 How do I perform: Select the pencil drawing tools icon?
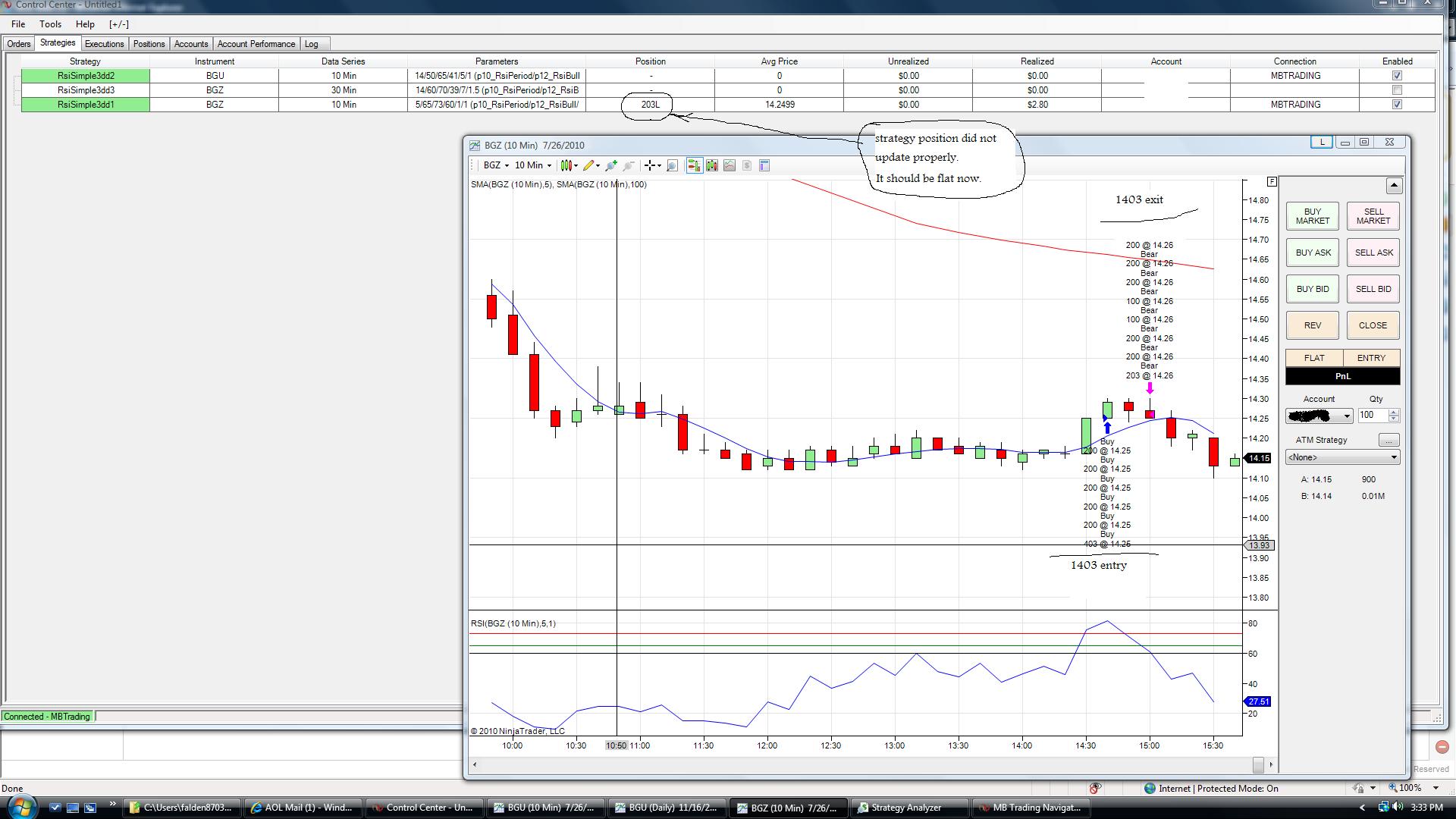[588, 165]
